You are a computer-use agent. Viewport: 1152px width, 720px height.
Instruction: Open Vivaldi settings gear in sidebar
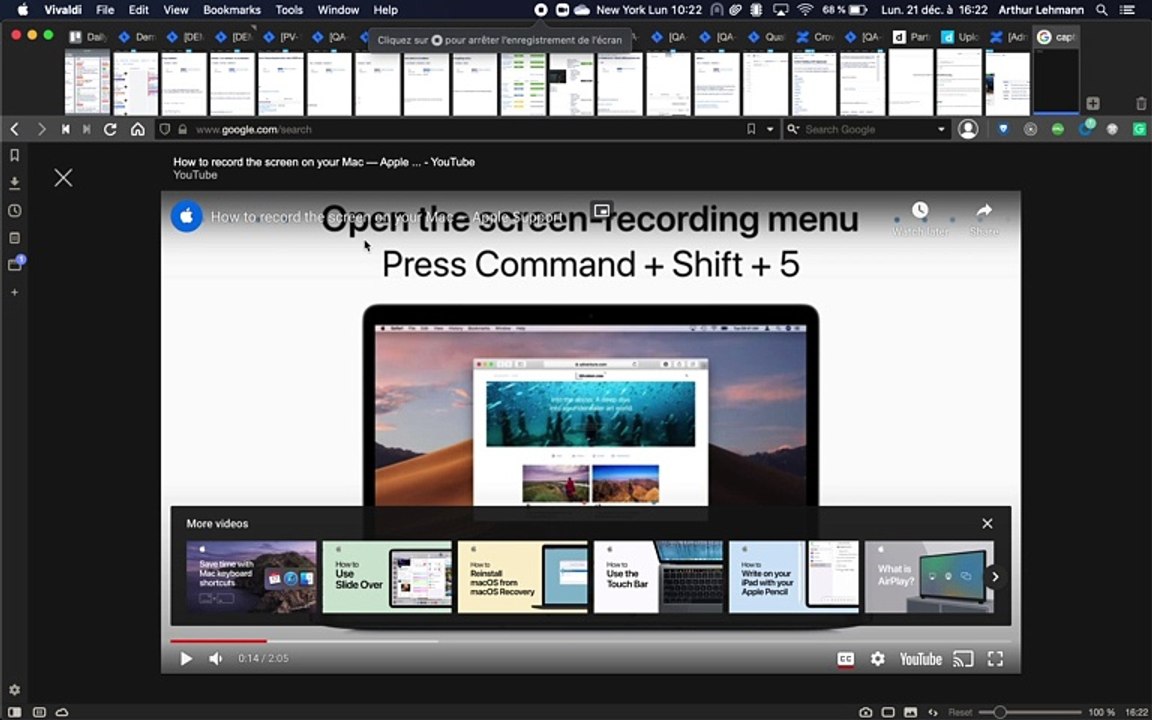(15, 690)
